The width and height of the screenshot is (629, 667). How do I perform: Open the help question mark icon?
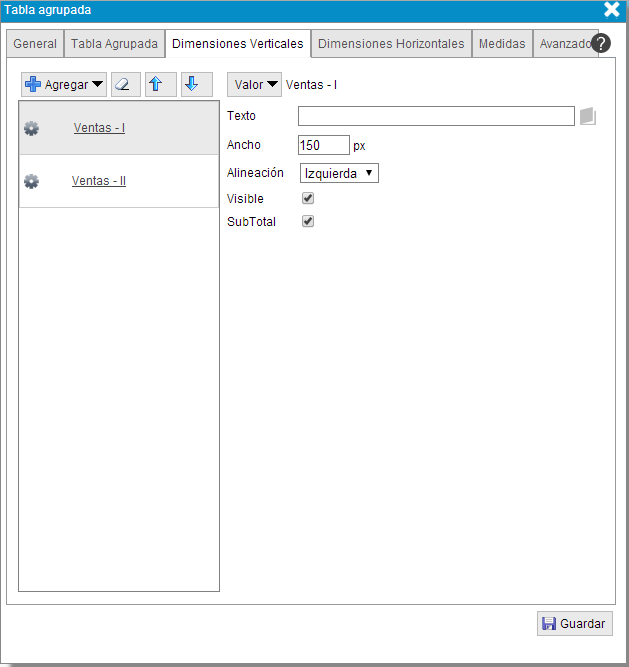coord(601,44)
